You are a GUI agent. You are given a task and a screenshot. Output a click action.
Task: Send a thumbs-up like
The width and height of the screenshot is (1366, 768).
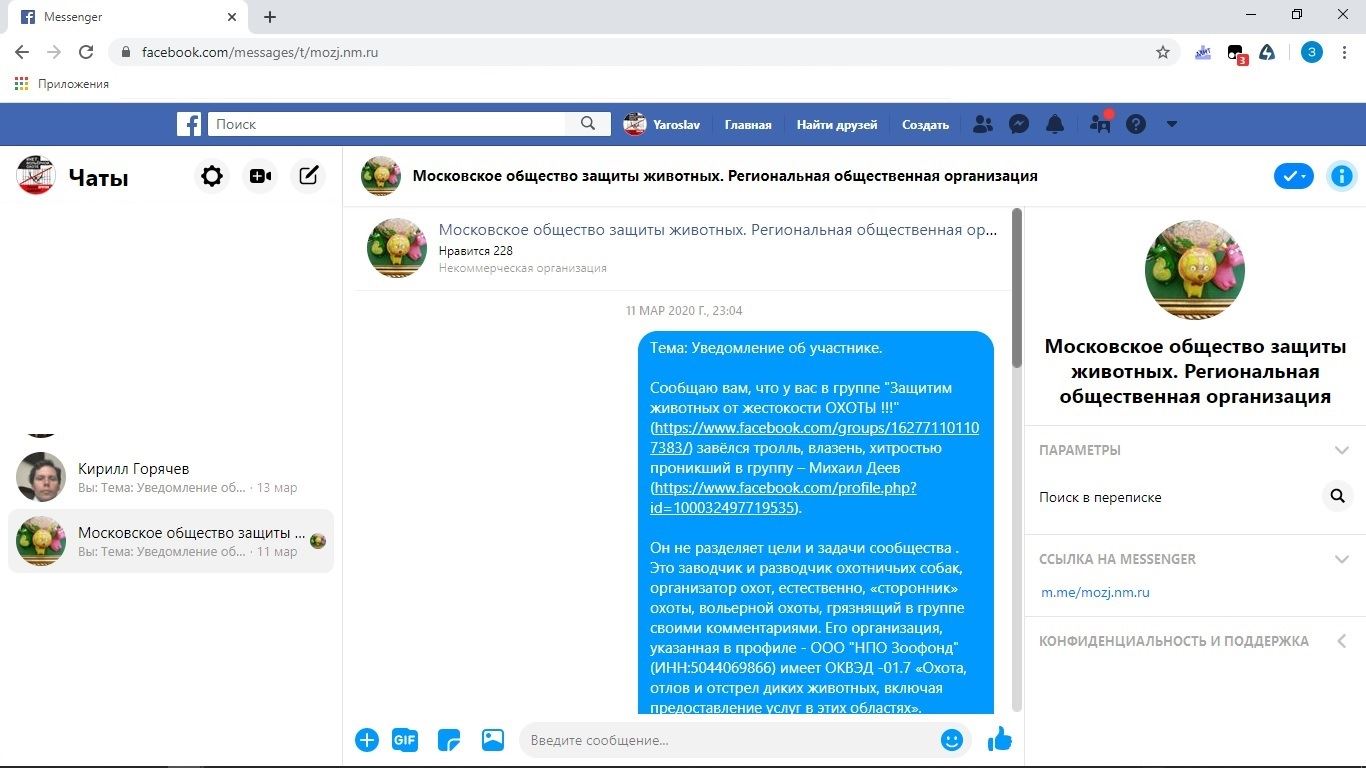1000,739
